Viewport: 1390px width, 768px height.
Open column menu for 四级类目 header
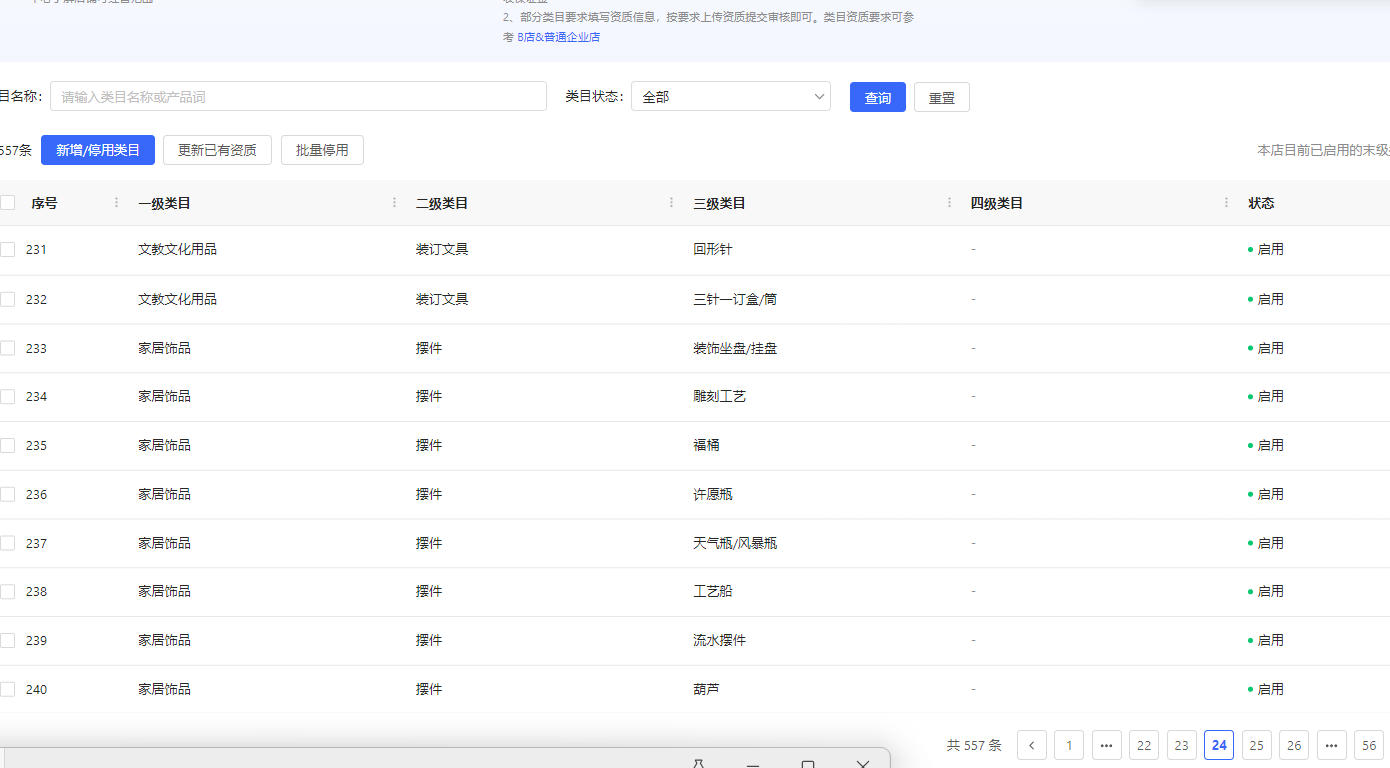point(1226,203)
